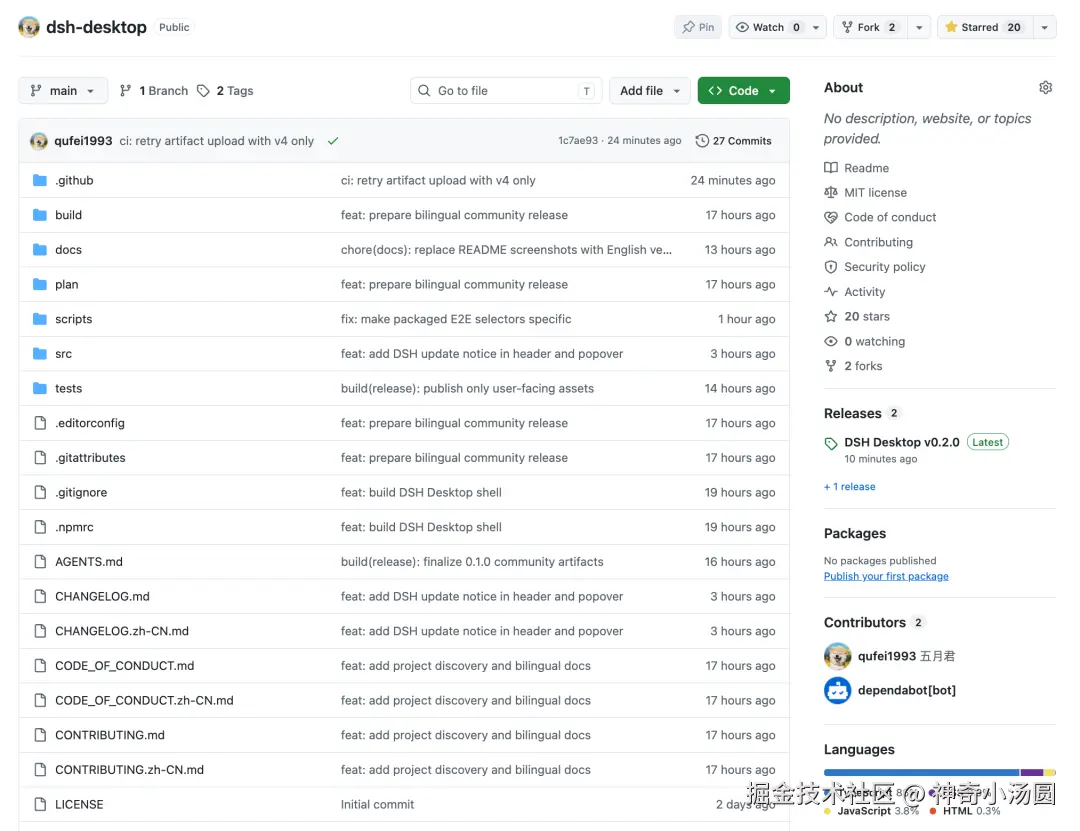Image resolution: width=1080 pixels, height=831 pixels.
Task: Click the purple segment of the languages bar
Action: coord(1032,772)
